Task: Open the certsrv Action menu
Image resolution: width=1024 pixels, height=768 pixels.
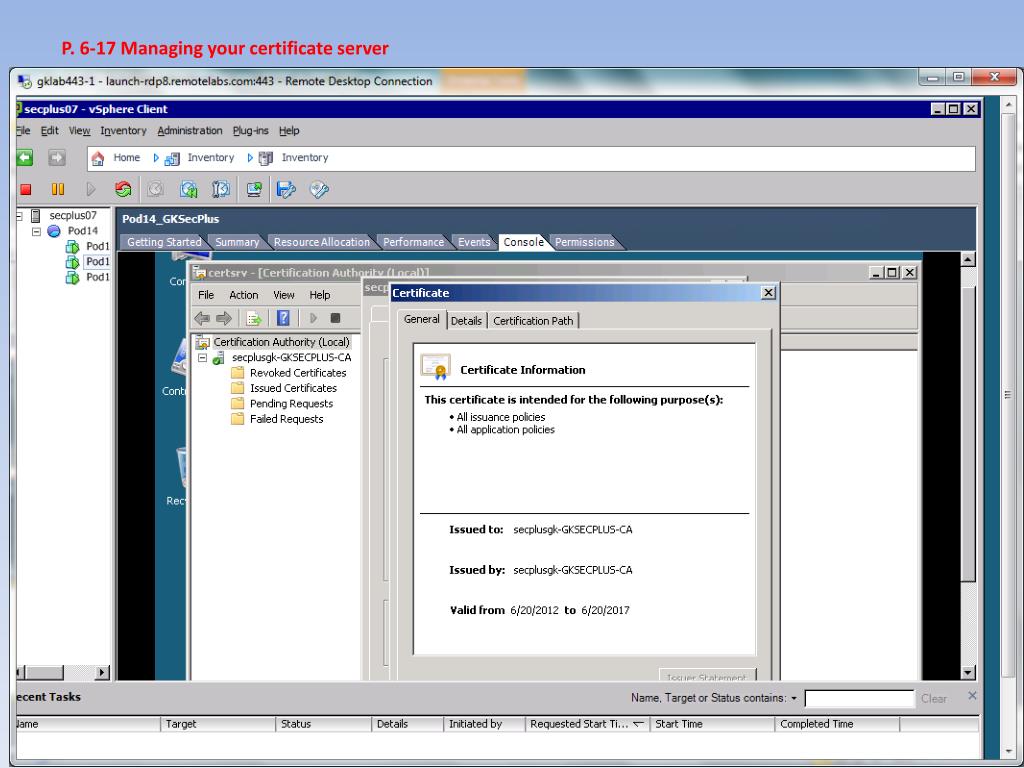Action: [x=244, y=295]
